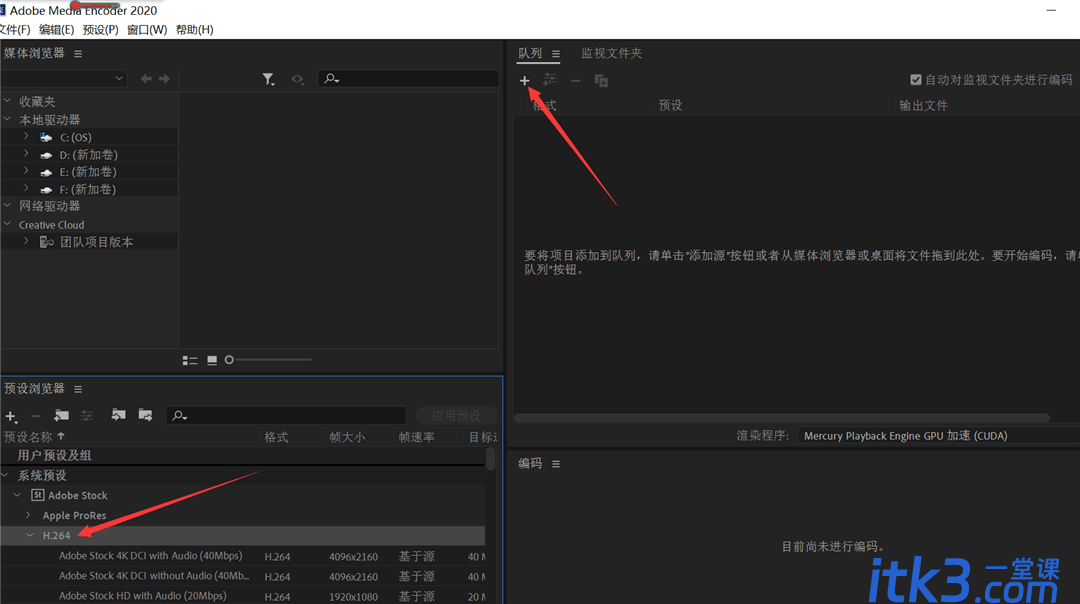Open the File (文件) menu
The image size is (1080, 604).
coord(15,30)
